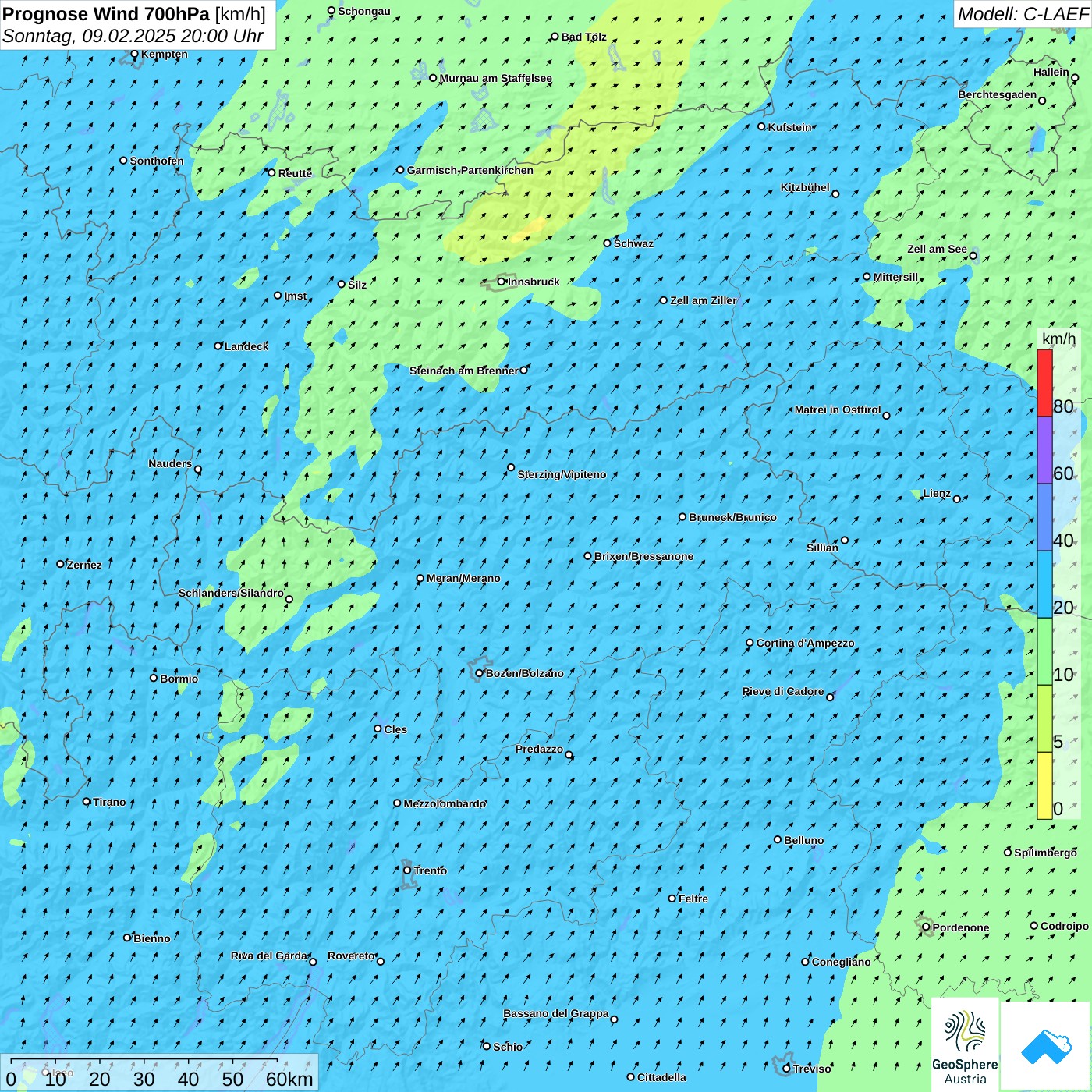
Task: Click the yellow 0 km/h legend color
Action: (1044, 785)
